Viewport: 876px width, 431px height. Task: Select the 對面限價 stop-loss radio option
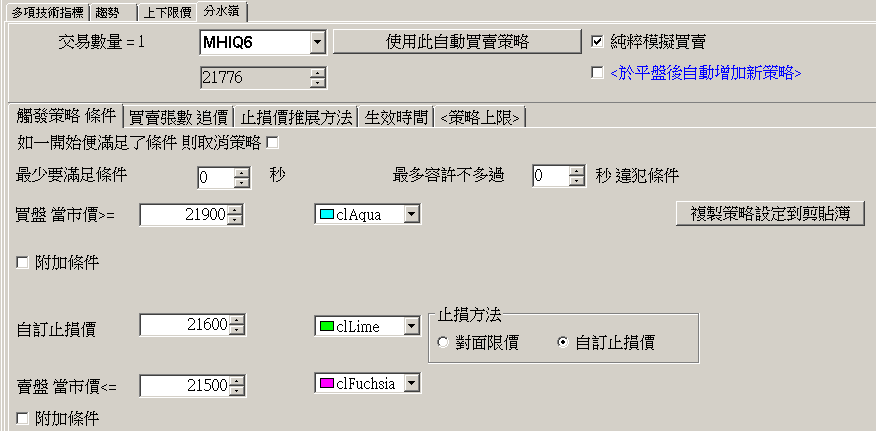coord(445,342)
